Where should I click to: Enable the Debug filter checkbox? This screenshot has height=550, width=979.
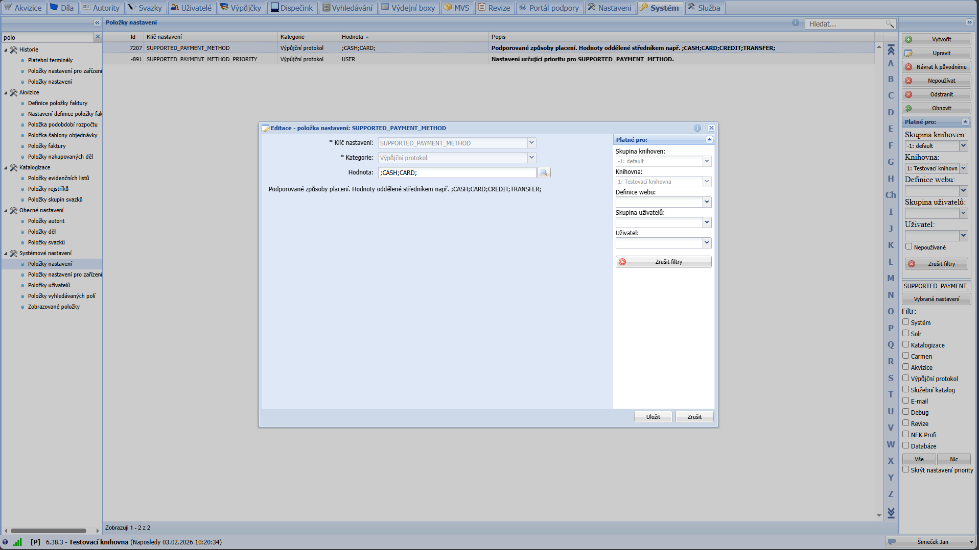(x=906, y=411)
